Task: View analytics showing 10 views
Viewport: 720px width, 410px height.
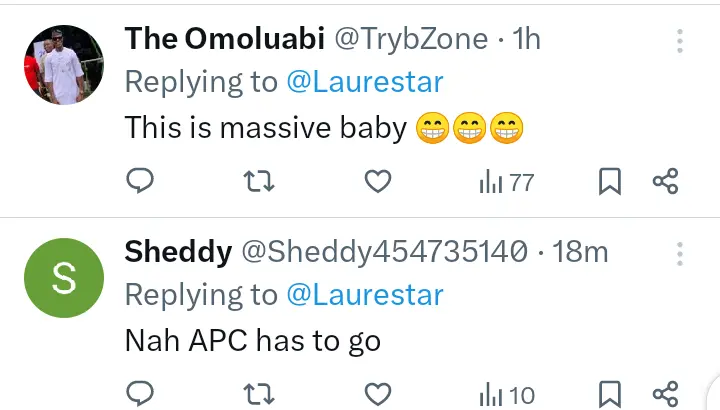Action: coord(507,393)
